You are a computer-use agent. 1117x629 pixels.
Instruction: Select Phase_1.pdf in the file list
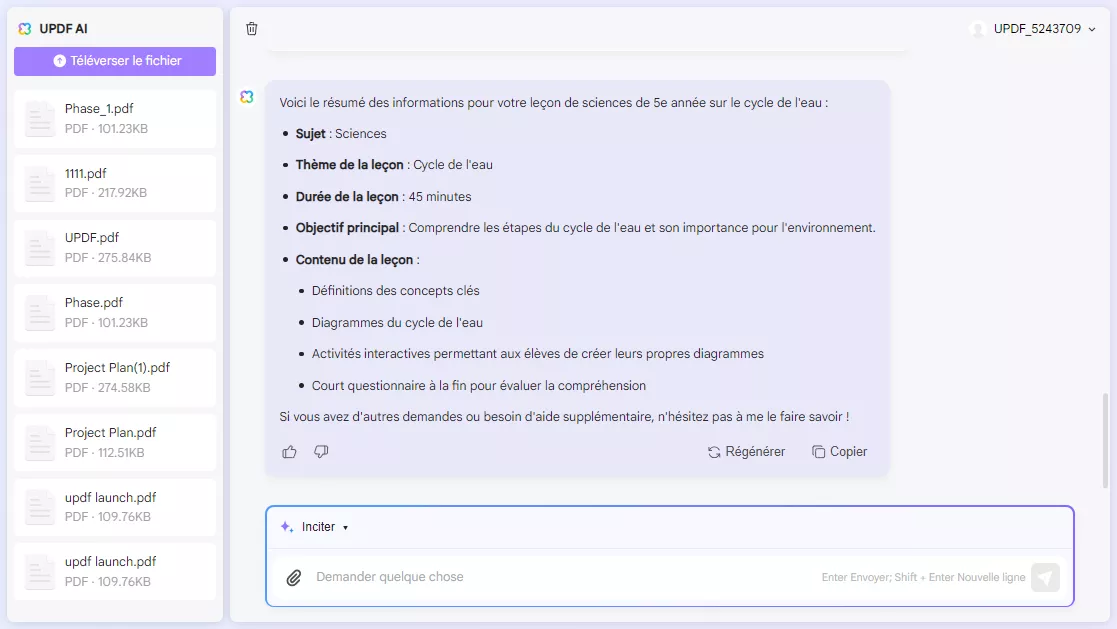pos(114,118)
